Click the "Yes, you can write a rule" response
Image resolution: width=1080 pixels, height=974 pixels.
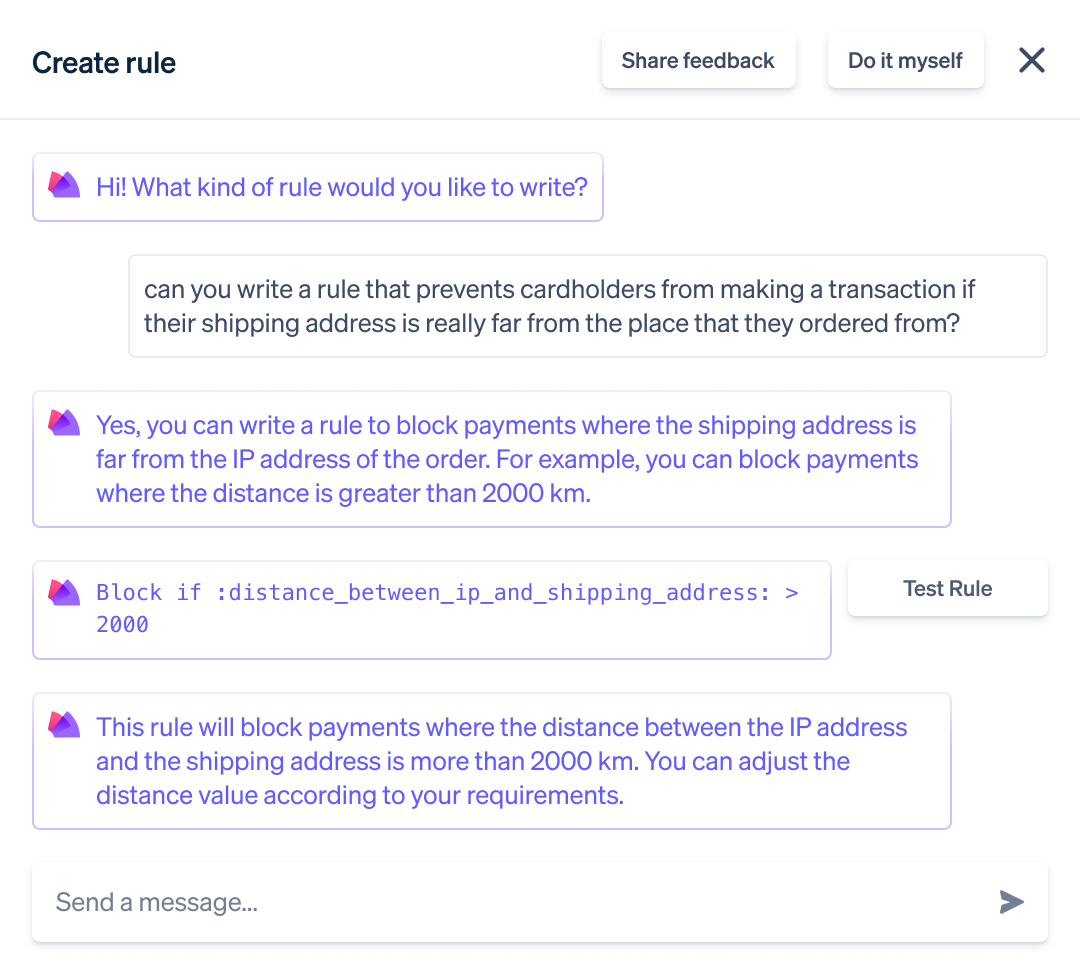(x=492, y=459)
